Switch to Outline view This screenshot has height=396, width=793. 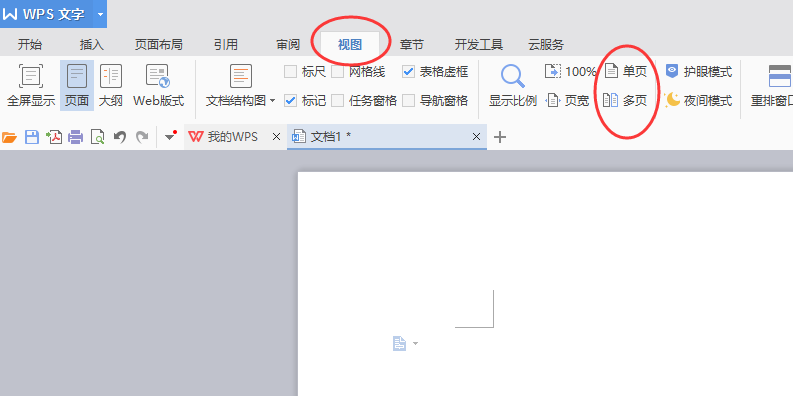111,85
